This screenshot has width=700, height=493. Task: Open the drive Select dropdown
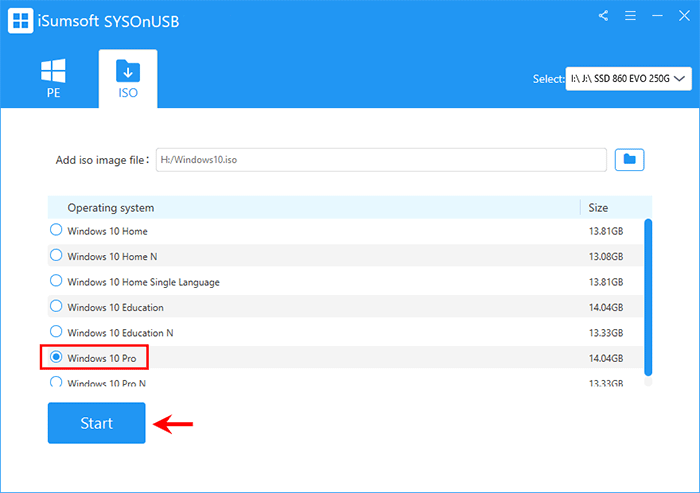629,79
